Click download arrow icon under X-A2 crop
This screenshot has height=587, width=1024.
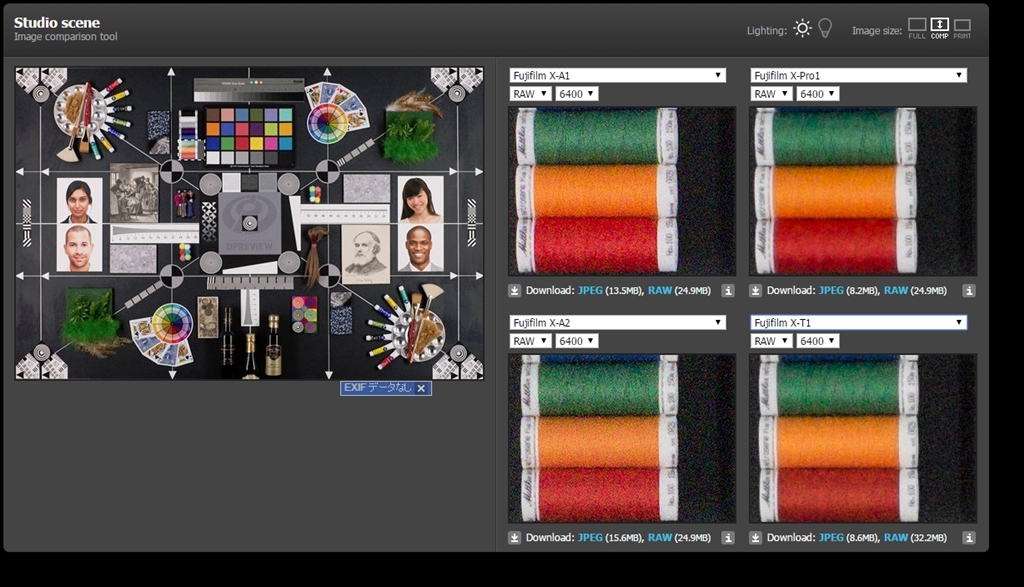tap(515, 537)
